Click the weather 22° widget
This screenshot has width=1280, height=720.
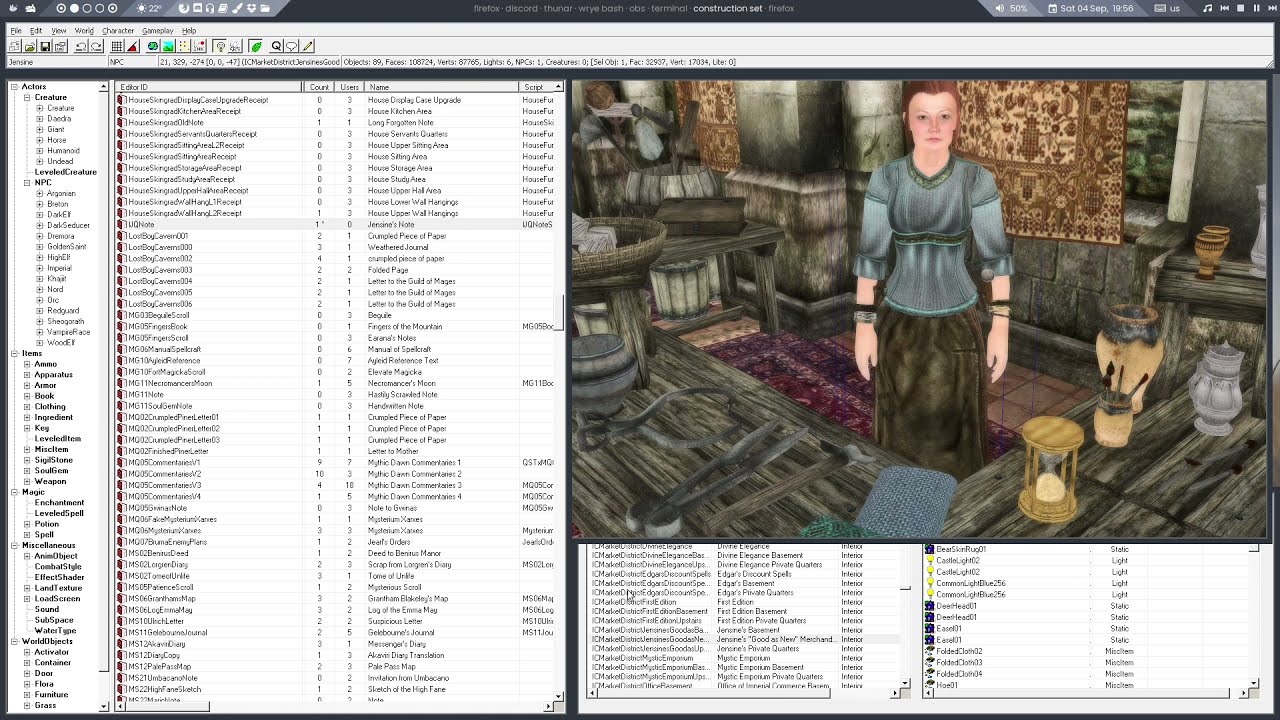tap(148, 8)
